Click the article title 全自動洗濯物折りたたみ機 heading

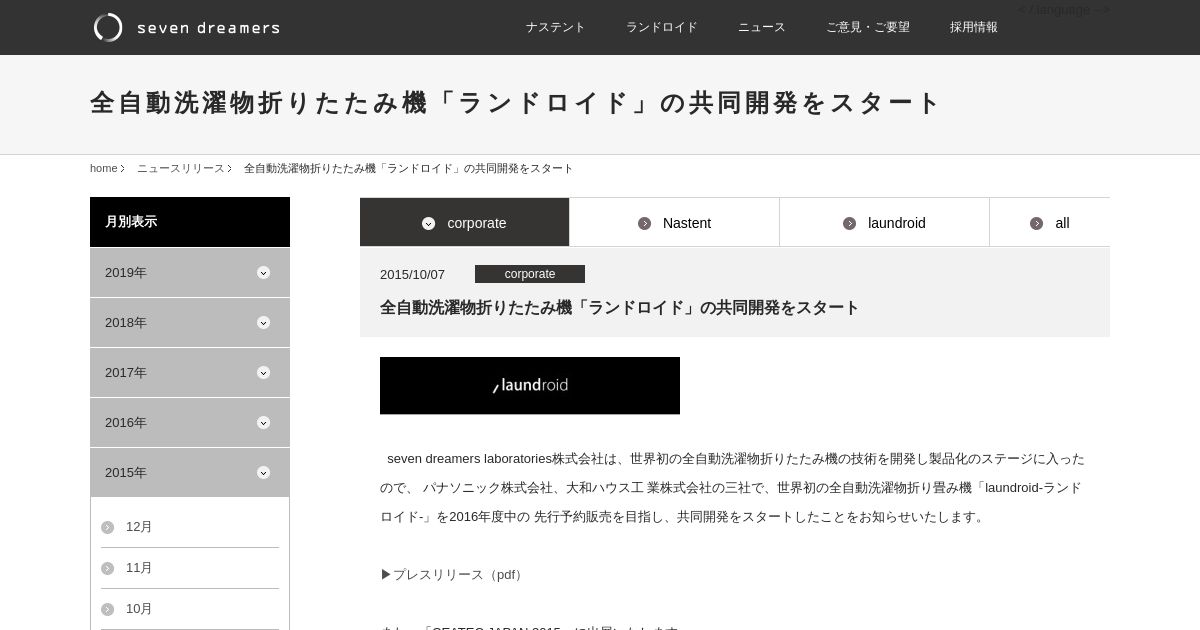coord(619,308)
